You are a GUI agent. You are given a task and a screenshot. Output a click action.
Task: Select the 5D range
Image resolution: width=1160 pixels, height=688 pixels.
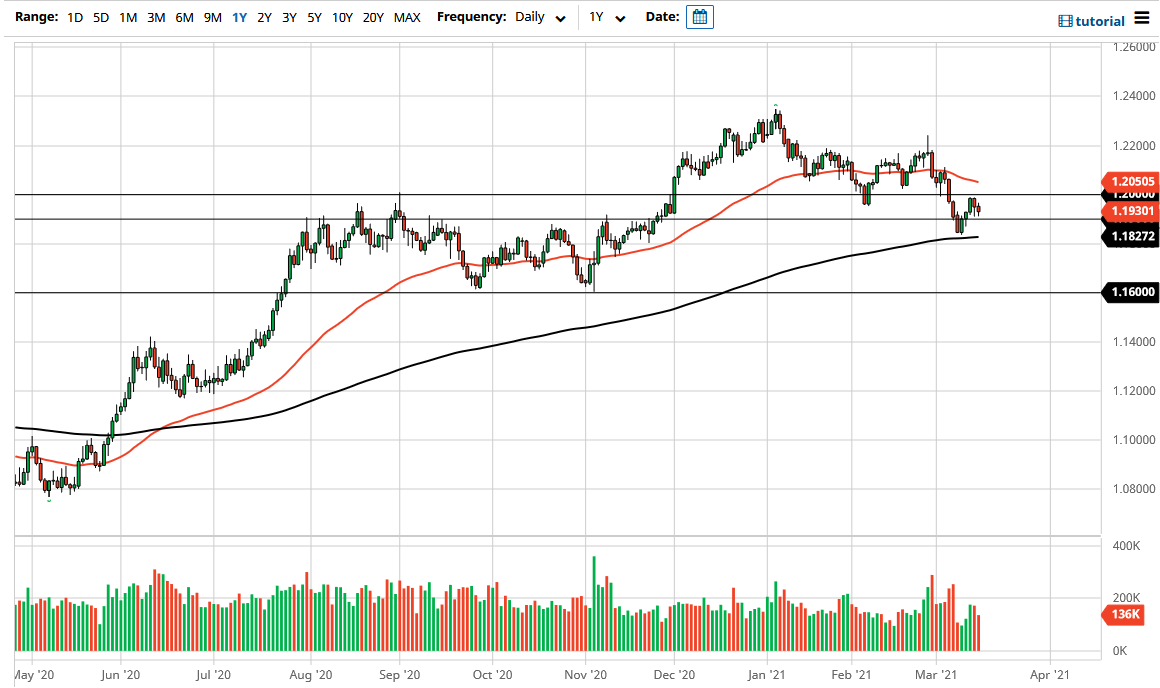pos(101,17)
